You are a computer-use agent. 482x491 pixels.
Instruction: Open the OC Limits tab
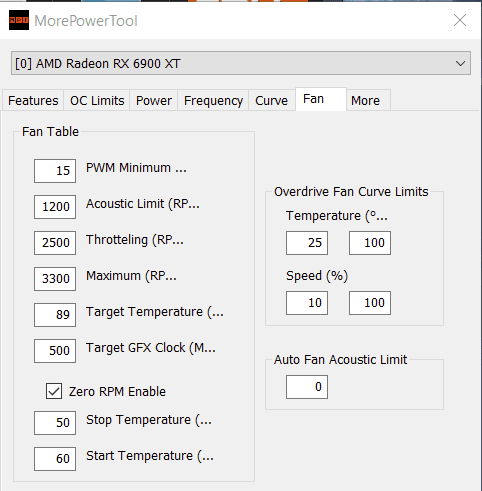tap(97, 100)
